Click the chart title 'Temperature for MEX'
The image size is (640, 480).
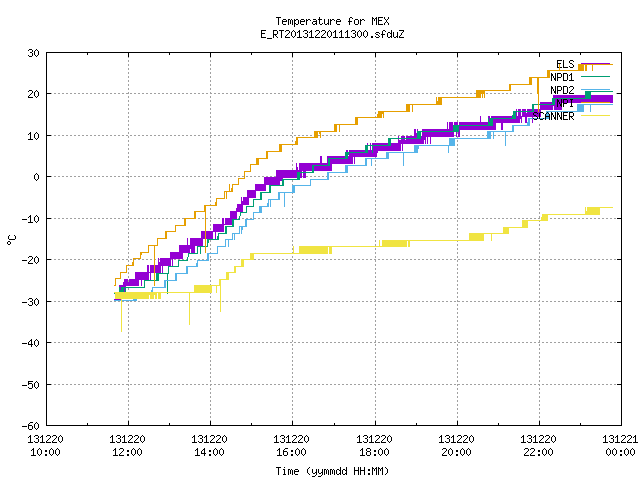(332, 21)
